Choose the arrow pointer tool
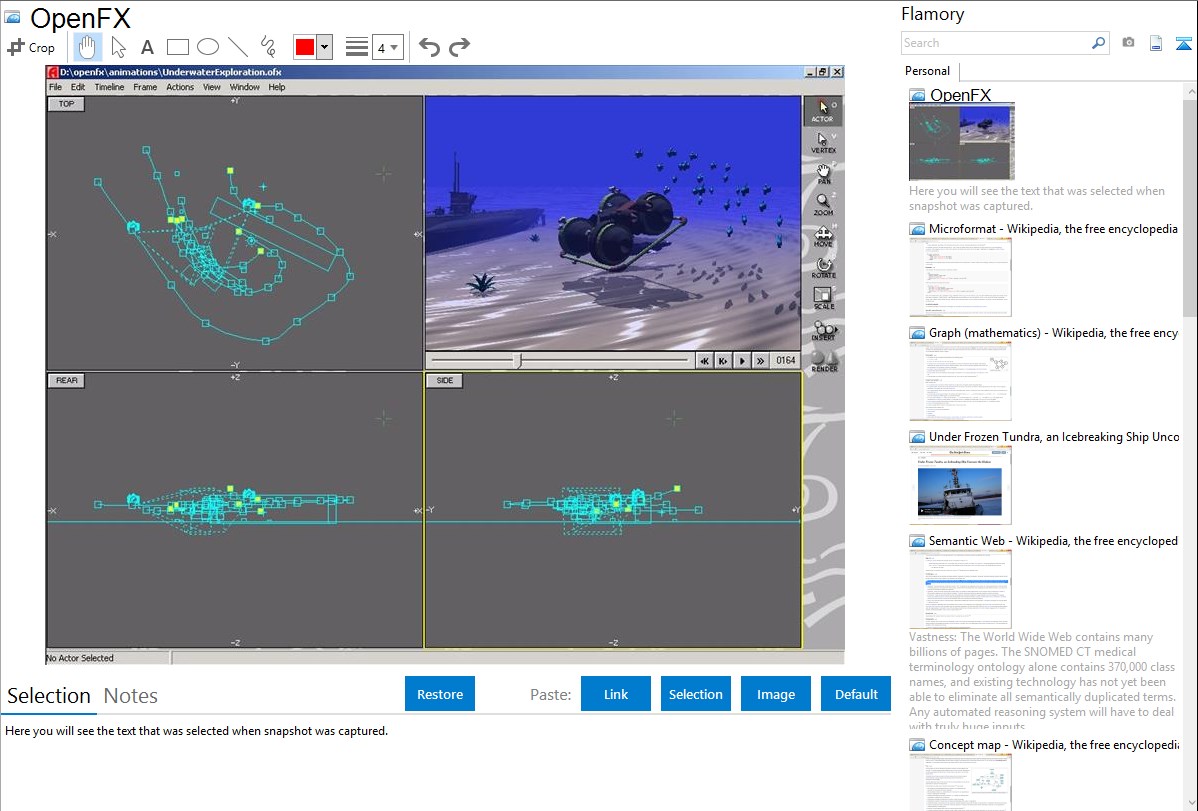The width and height of the screenshot is (1198, 811). tap(118, 47)
